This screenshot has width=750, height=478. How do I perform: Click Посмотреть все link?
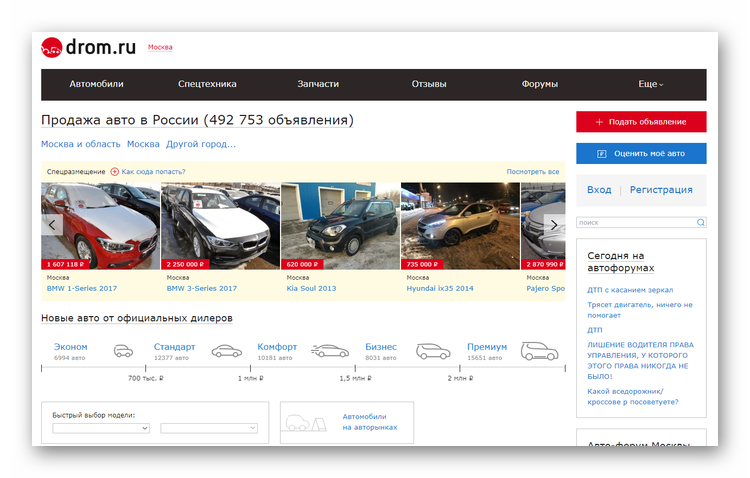click(x=533, y=172)
